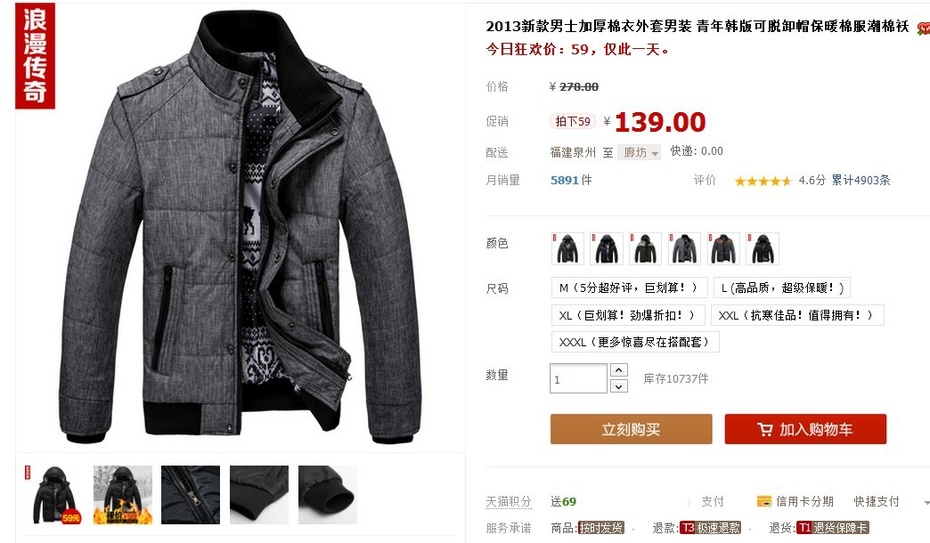Click the 立刻购买 buy now button
This screenshot has height=543, width=930.
[x=631, y=429]
